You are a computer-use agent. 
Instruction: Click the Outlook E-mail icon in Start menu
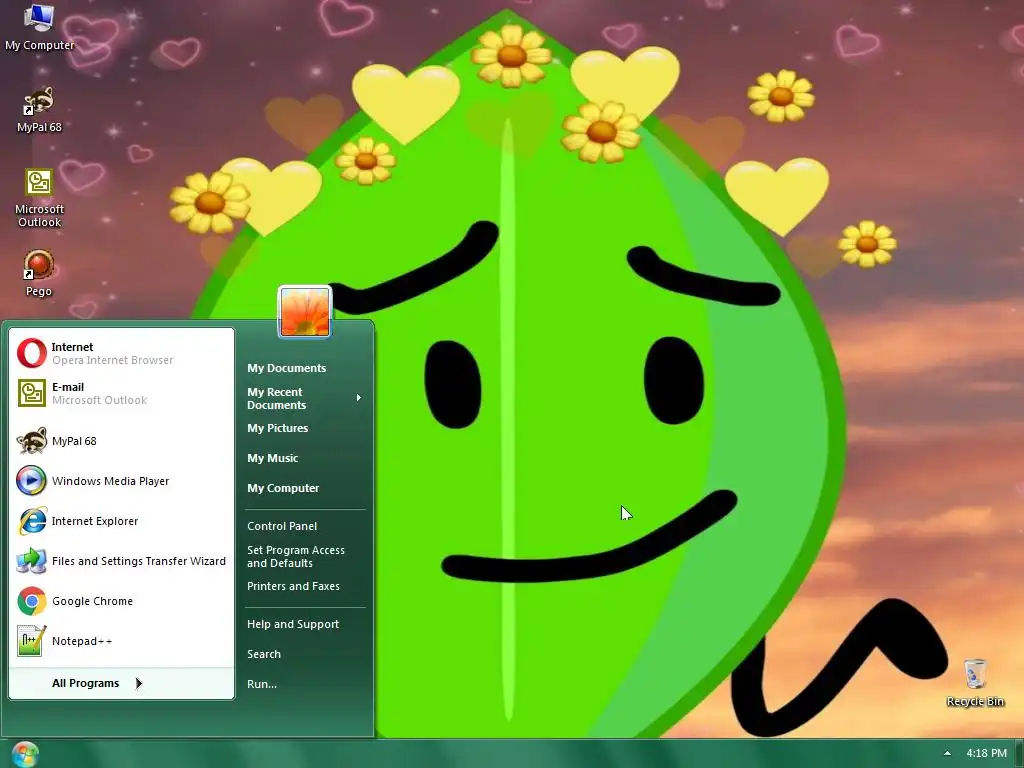click(31, 393)
